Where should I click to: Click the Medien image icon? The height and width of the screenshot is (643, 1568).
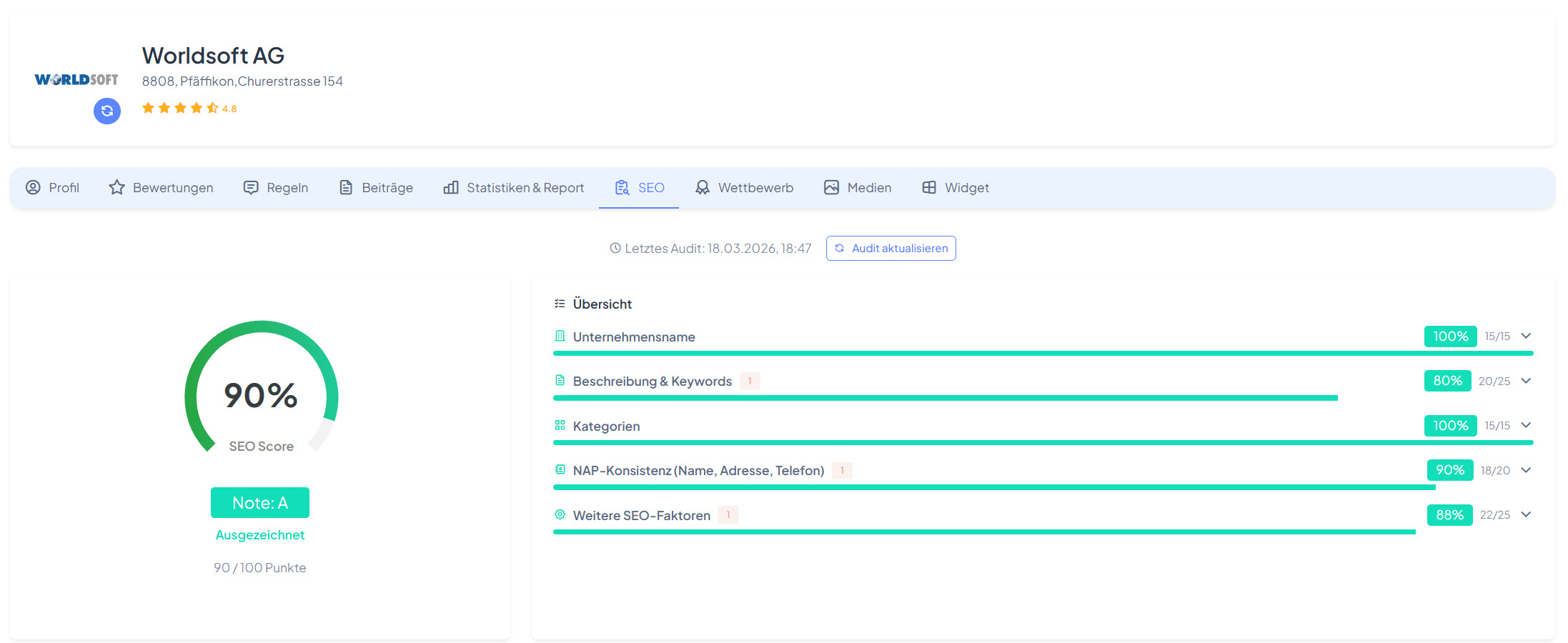(831, 187)
